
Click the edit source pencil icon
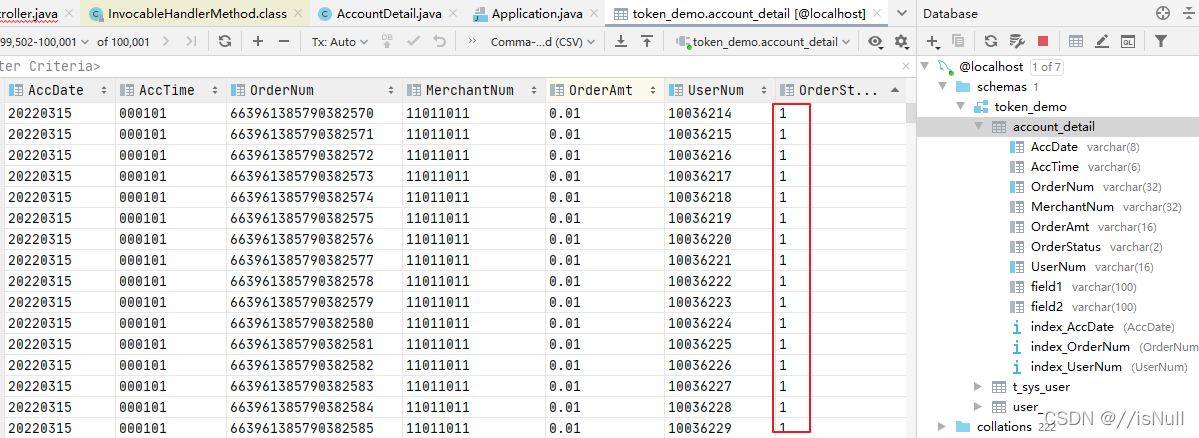pos(1101,41)
